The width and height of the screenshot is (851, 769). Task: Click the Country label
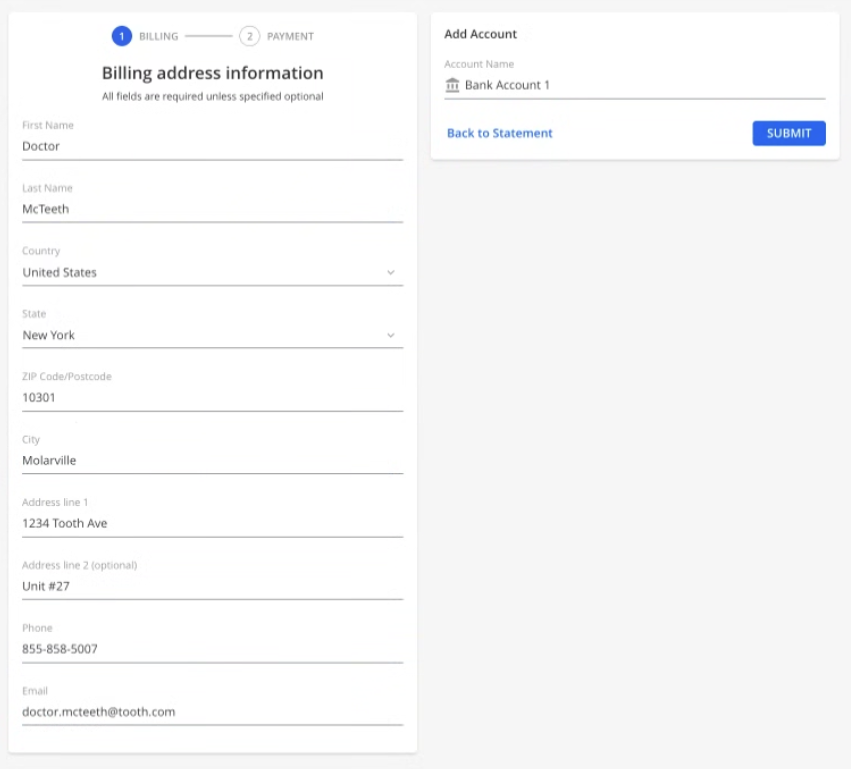pos(41,251)
